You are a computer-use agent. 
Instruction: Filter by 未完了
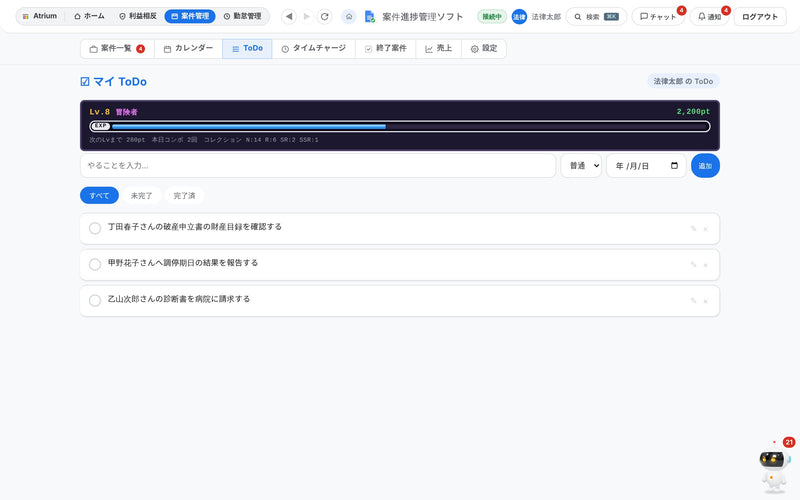(x=141, y=195)
